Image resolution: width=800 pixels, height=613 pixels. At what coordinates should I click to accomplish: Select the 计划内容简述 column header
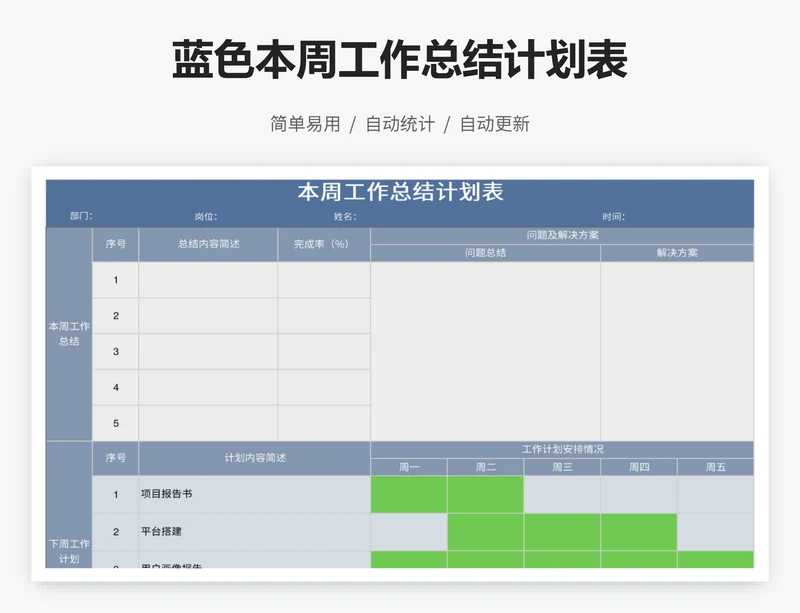click(x=255, y=458)
